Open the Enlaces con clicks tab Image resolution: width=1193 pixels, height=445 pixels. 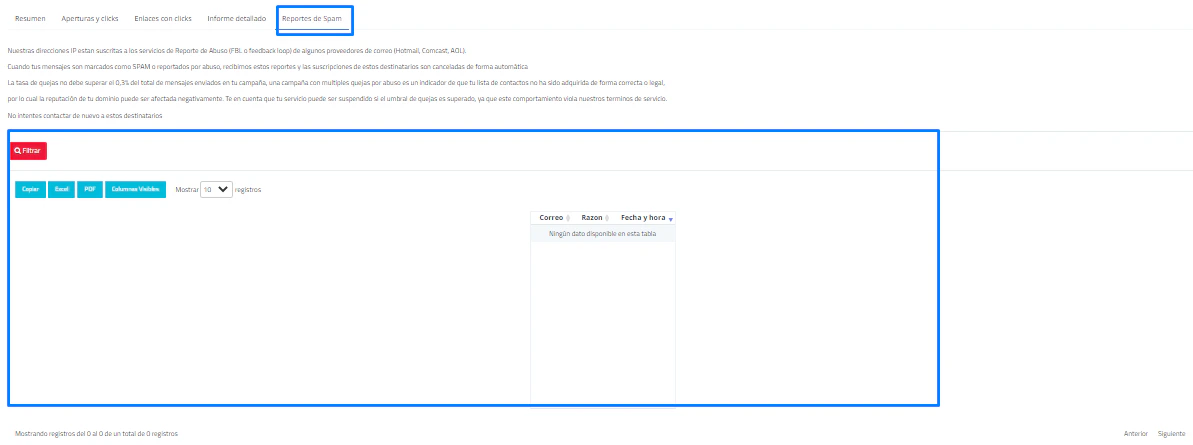click(163, 18)
